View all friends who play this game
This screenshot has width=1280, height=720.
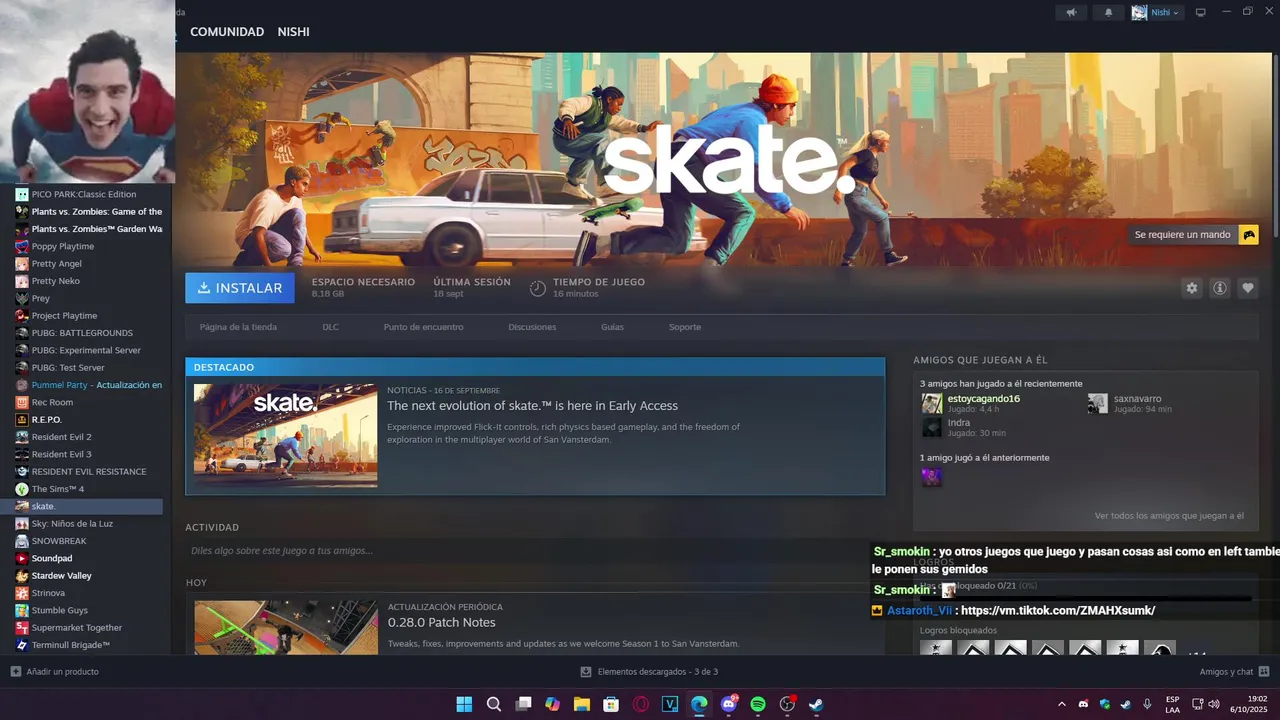click(1169, 516)
